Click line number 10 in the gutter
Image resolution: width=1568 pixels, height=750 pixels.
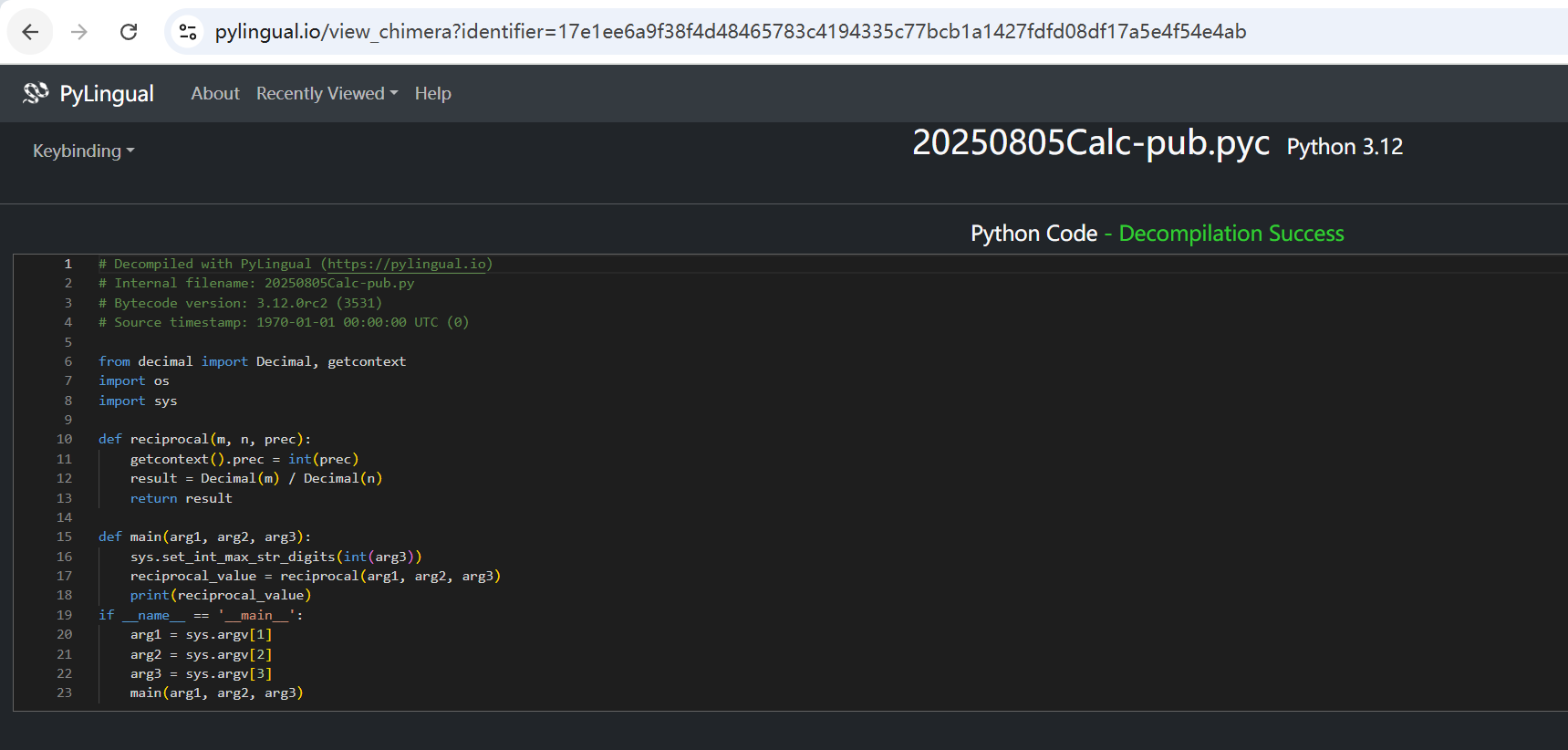[x=64, y=439]
